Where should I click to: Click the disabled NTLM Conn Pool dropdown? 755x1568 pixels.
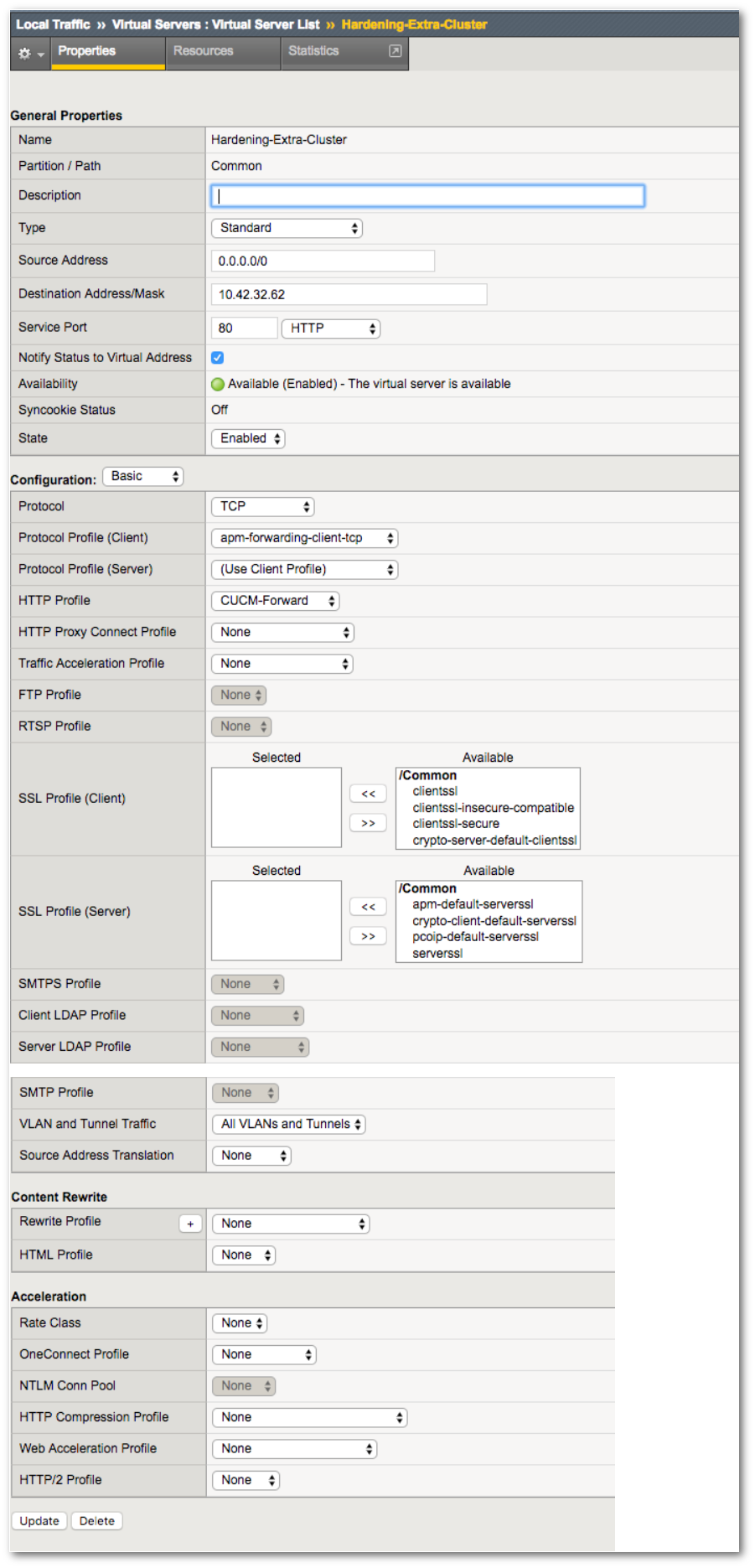244,1386
